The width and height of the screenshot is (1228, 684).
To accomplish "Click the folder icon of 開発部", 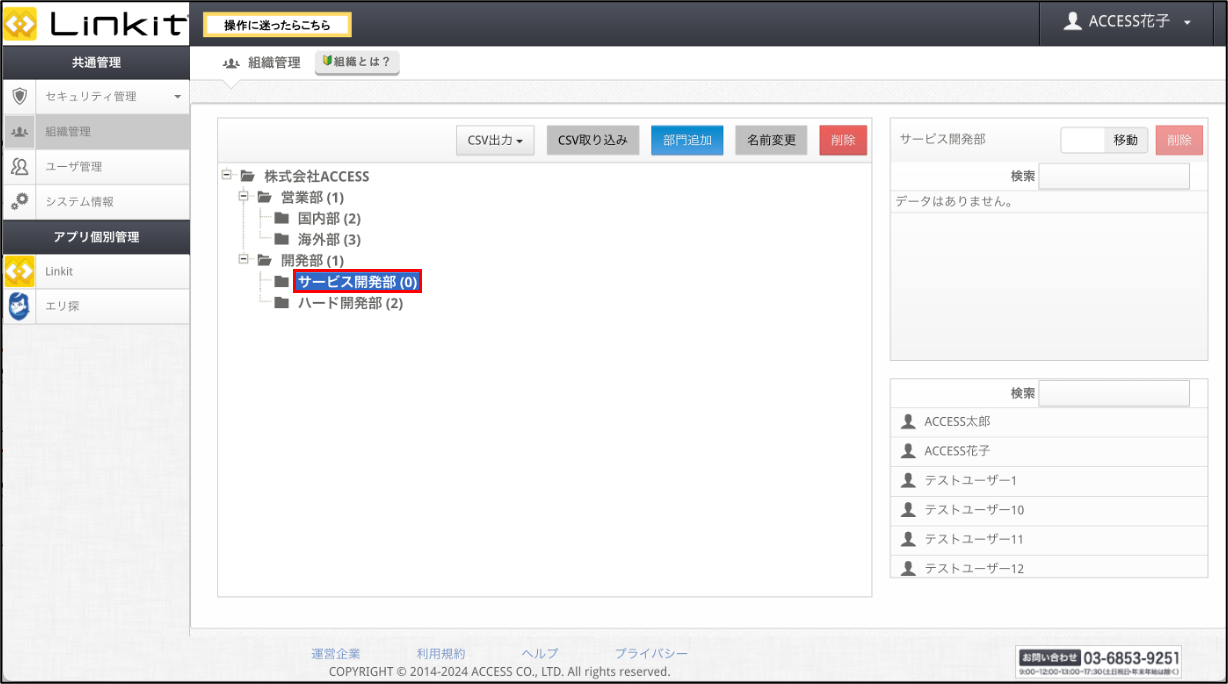I will (x=264, y=260).
